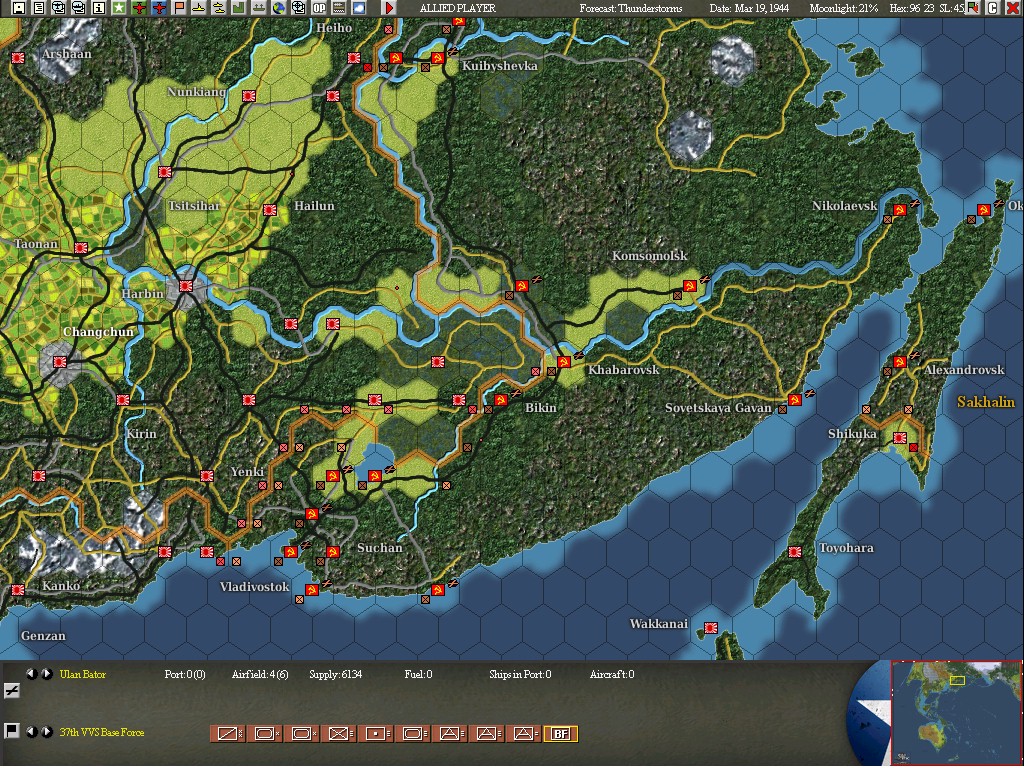This screenshot has height=768, width=1024.
Task: Click the Changchun Japanese base flag
Action: pyautogui.click(x=60, y=362)
